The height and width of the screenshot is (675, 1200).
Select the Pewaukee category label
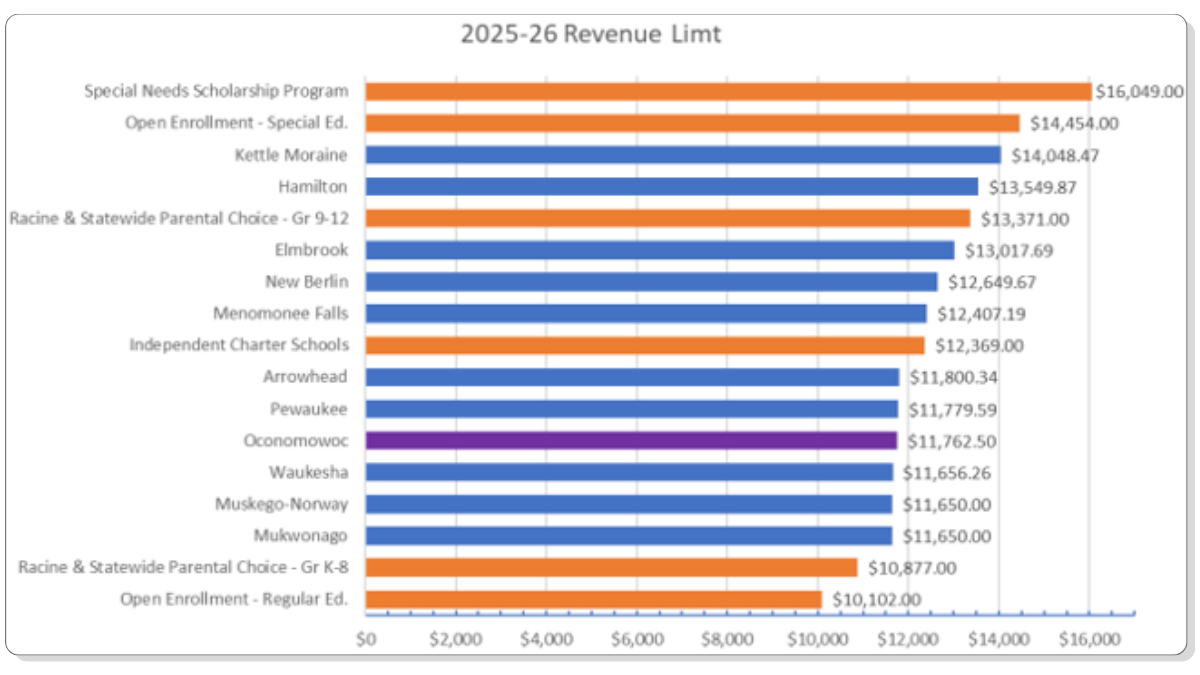309,409
